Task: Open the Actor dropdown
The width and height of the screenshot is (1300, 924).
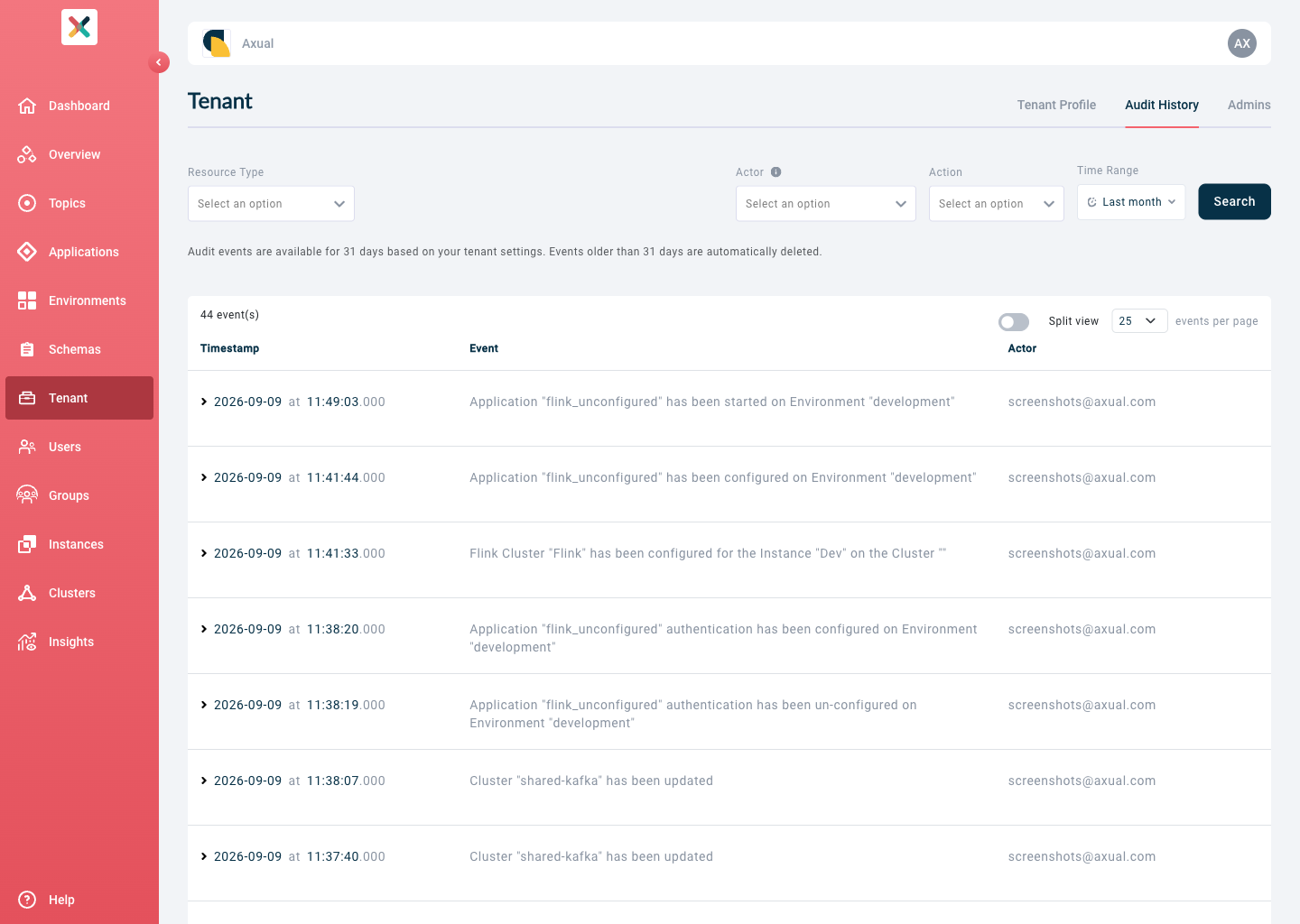Action: [x=826, y=204]
